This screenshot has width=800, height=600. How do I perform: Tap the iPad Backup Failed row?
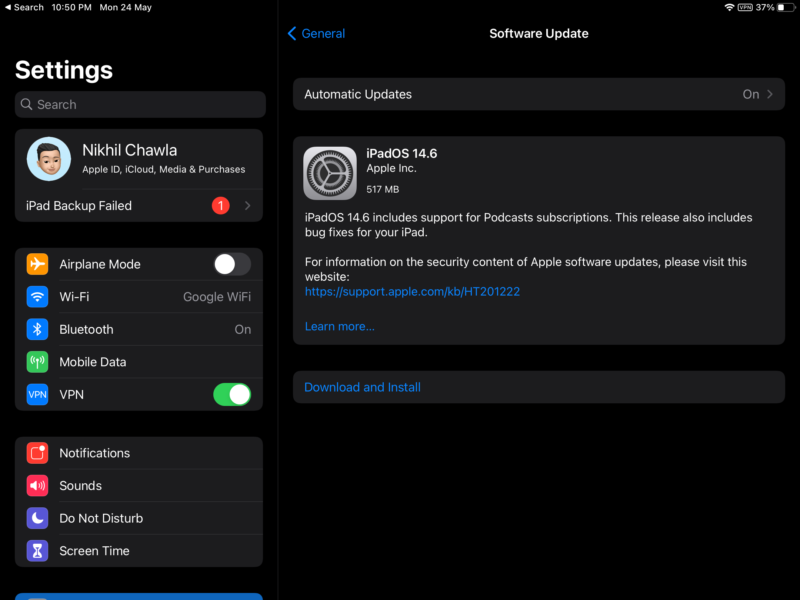[x=139, y=206]
